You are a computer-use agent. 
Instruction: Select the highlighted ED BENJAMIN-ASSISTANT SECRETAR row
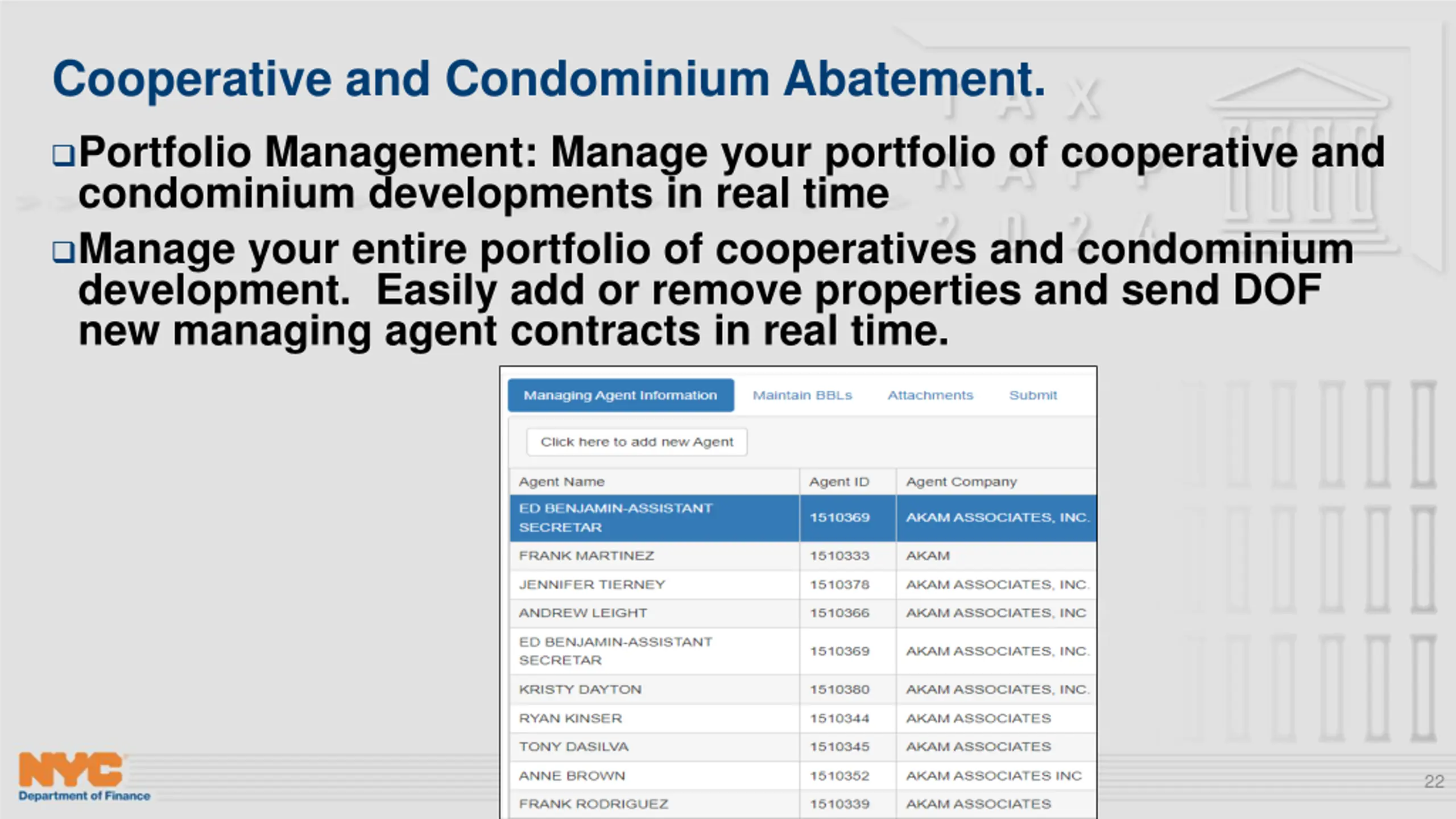[x=615, y=518]
